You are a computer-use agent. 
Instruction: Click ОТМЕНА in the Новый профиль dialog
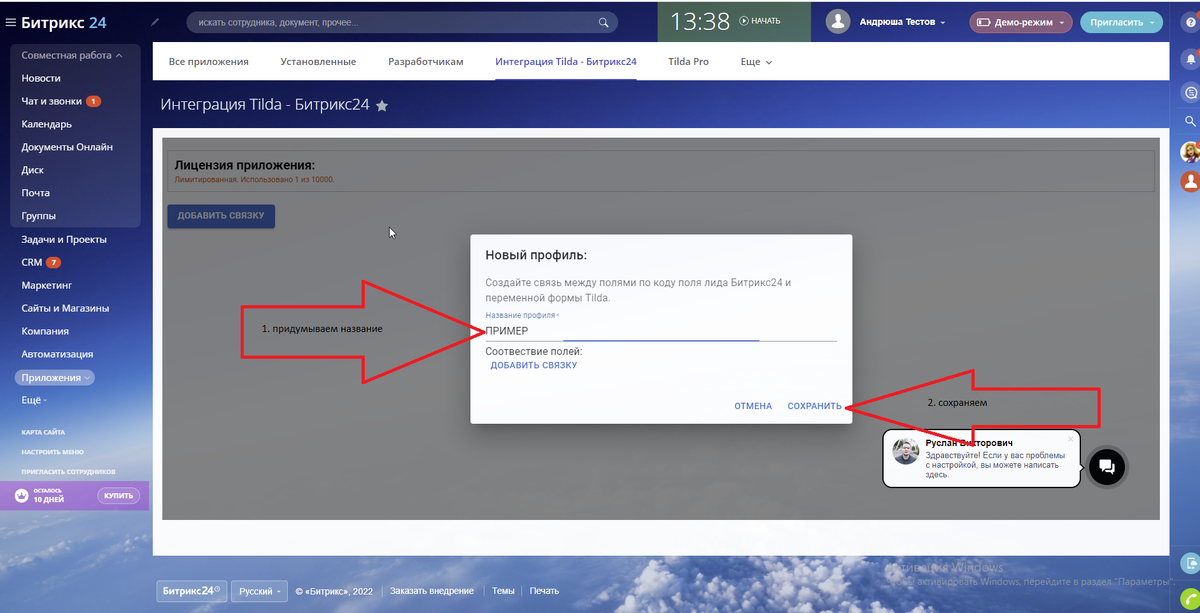[753, 406]
